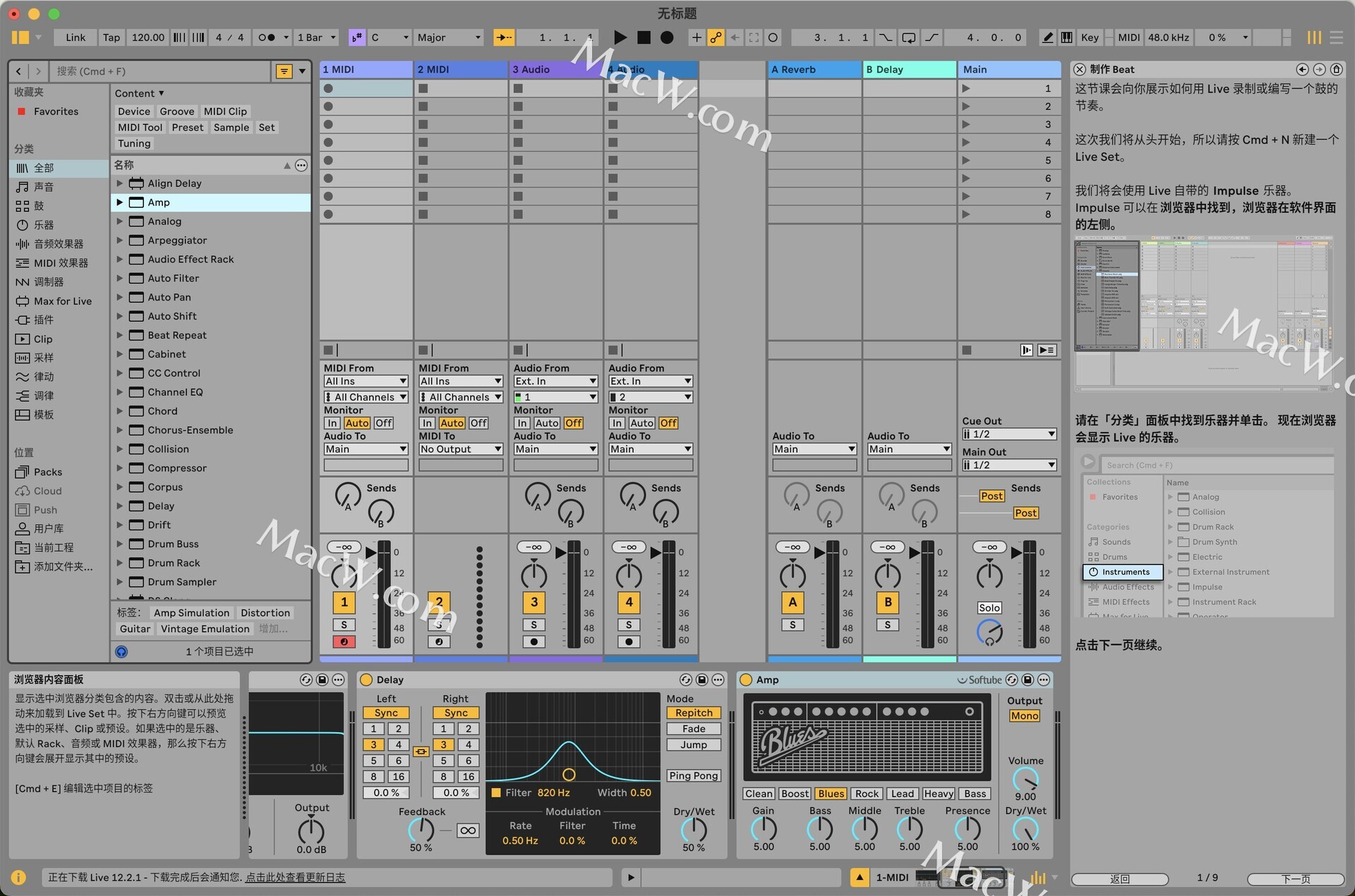
Task: Toggle the Loop switch icon
Action: click(x=909, y=37)
